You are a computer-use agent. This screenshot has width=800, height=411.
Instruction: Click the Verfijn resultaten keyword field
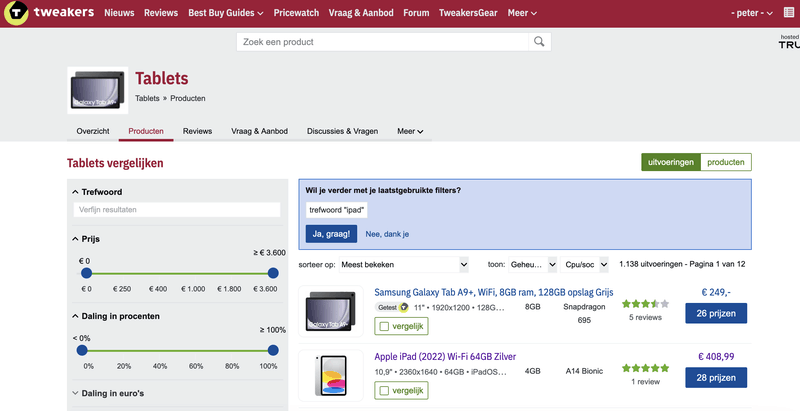coord(177,210)
